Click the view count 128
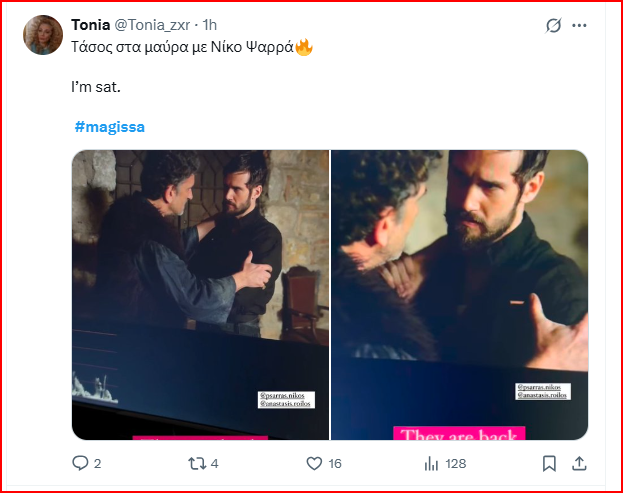Image resolution: width=623 pixels, height=493 pixels. point(456,463)
